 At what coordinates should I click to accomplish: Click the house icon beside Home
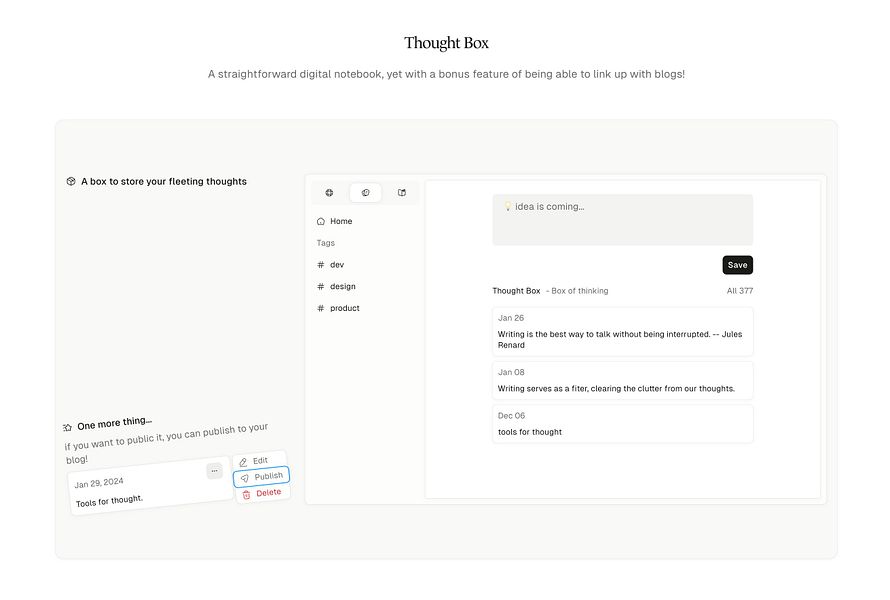tap(321, 221)
